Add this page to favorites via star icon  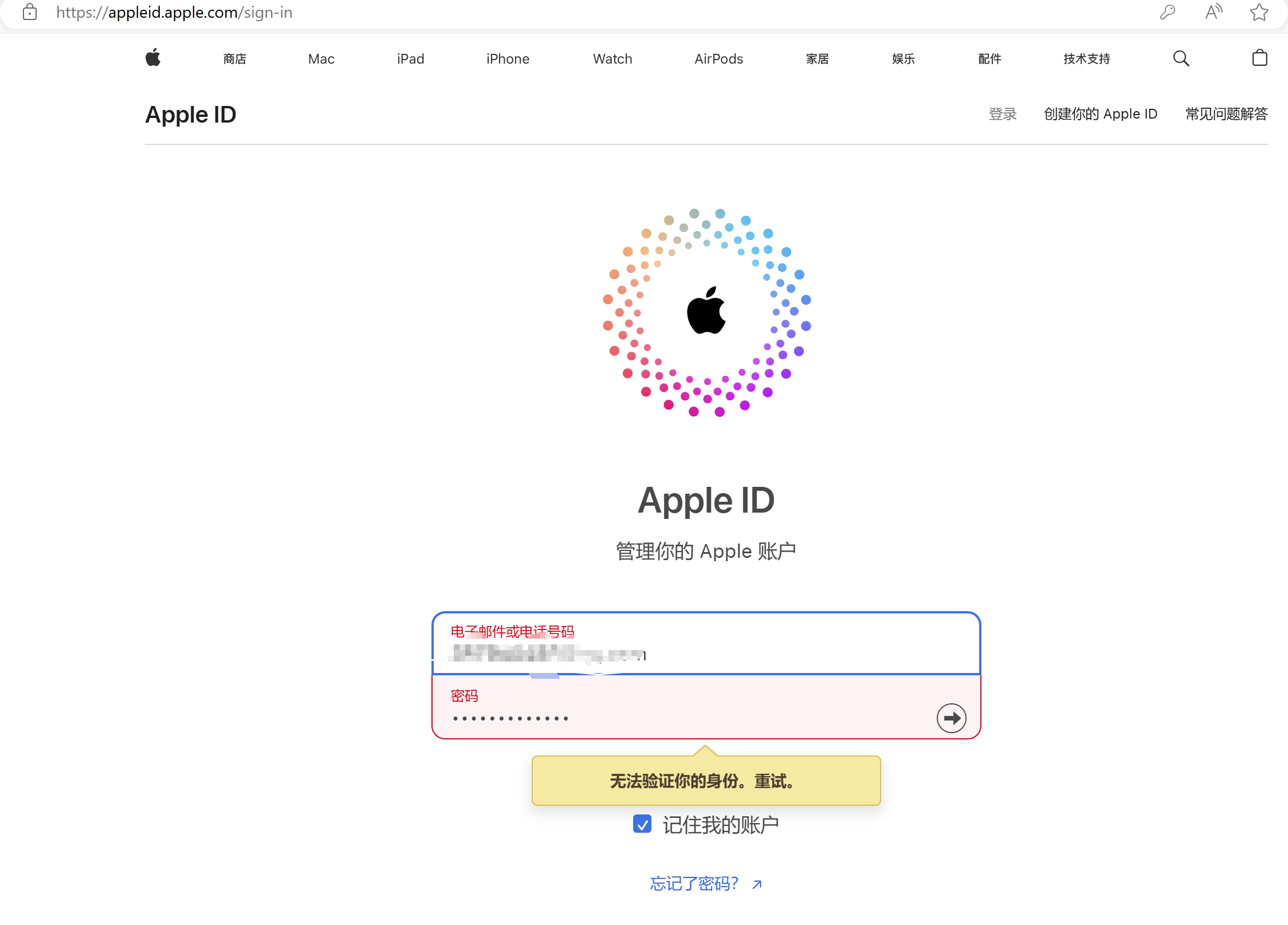tap(1258, 12)
